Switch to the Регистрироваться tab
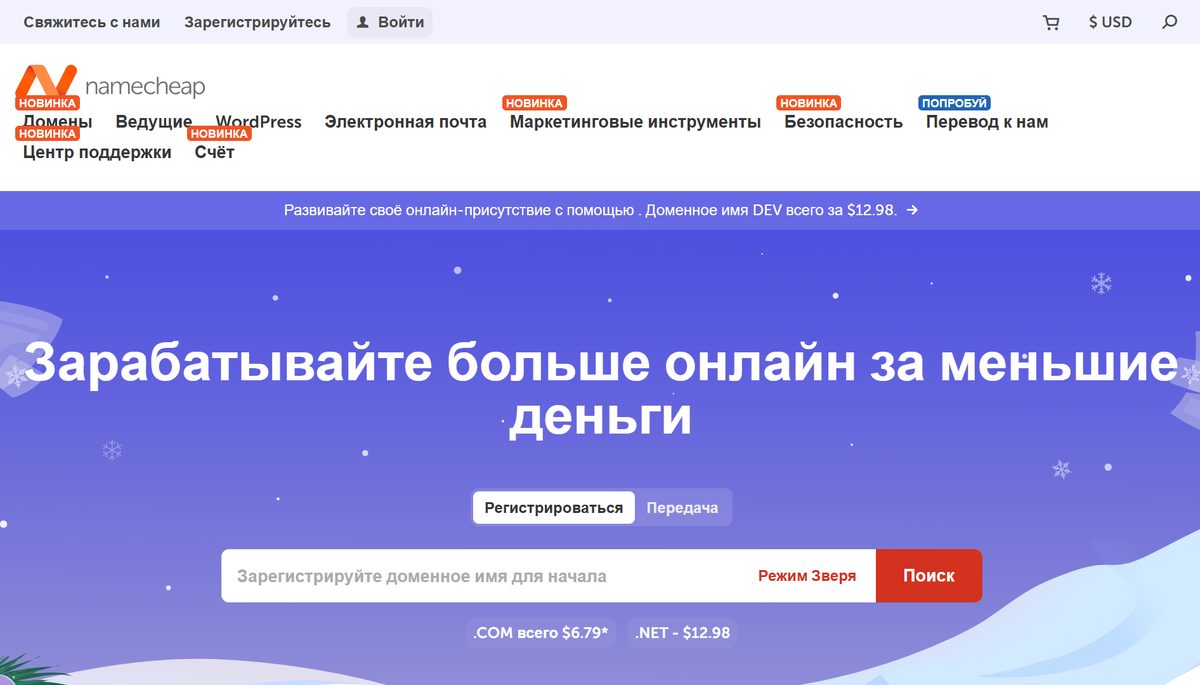This screenshot has height=685, width=1200. pos(554,507)
